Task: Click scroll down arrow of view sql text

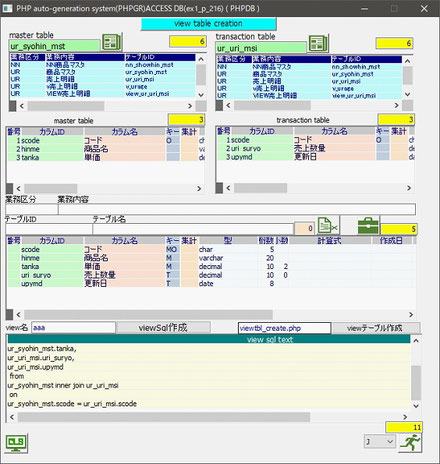Action: (416, 406)
